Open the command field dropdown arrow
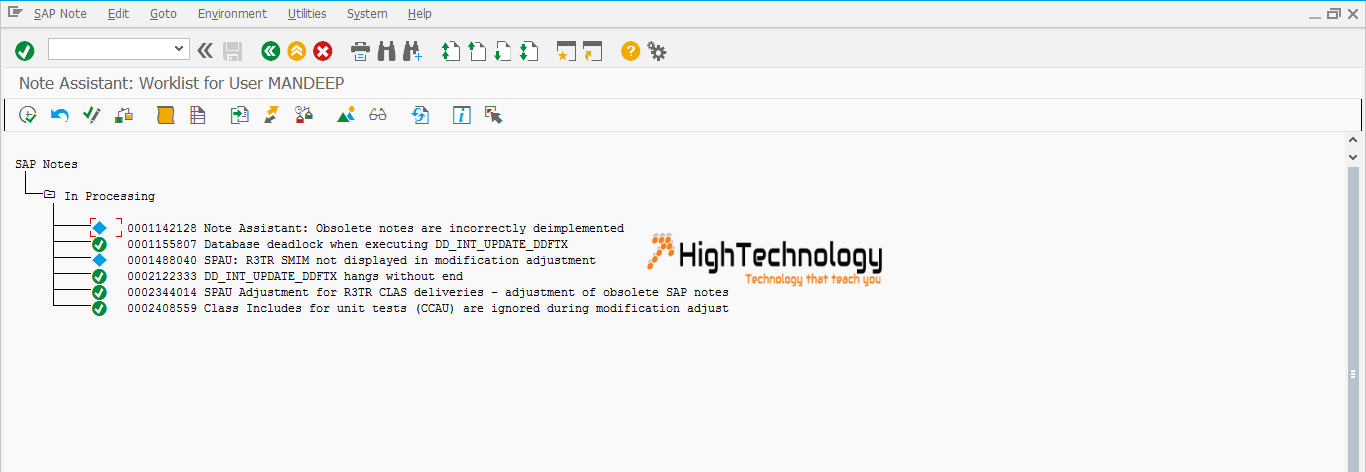 click(180, 49)
